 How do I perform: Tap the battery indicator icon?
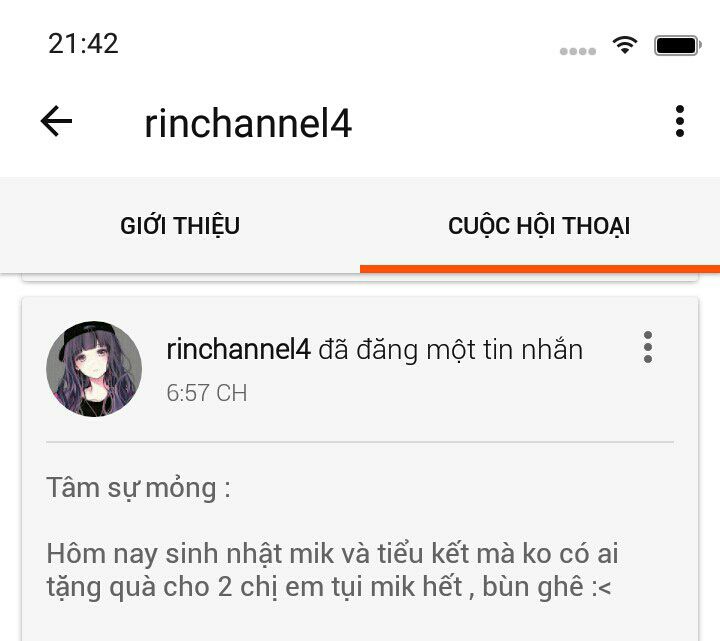[678, 45]
